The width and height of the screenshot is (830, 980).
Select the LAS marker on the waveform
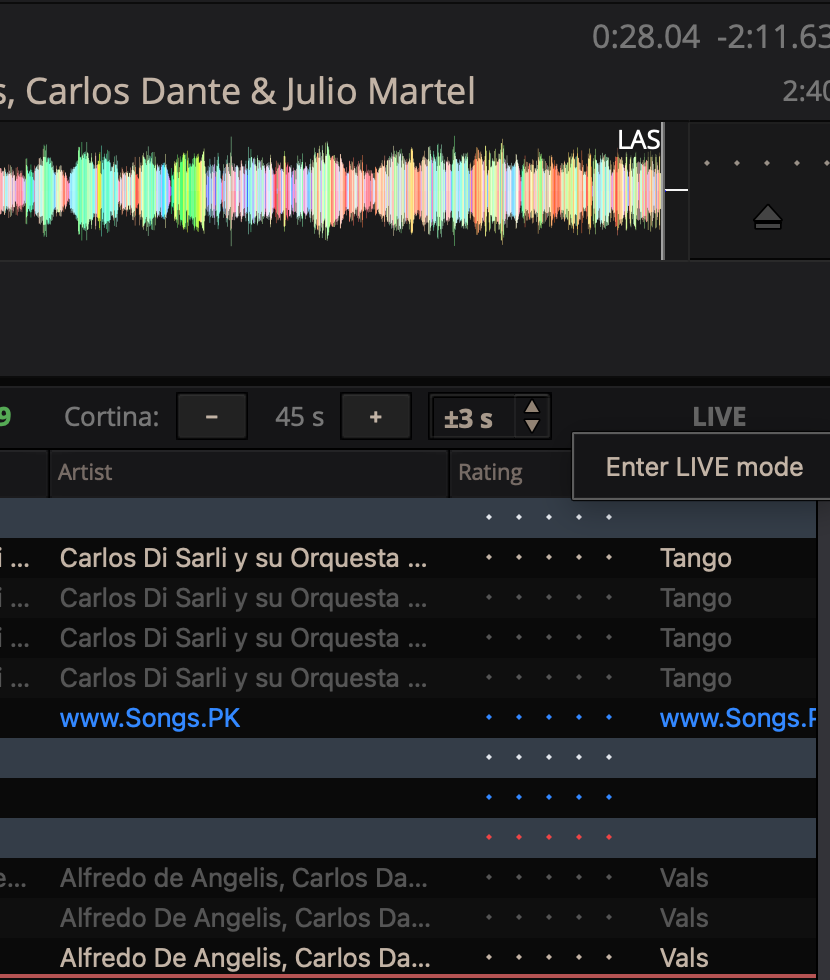[639, 139]
